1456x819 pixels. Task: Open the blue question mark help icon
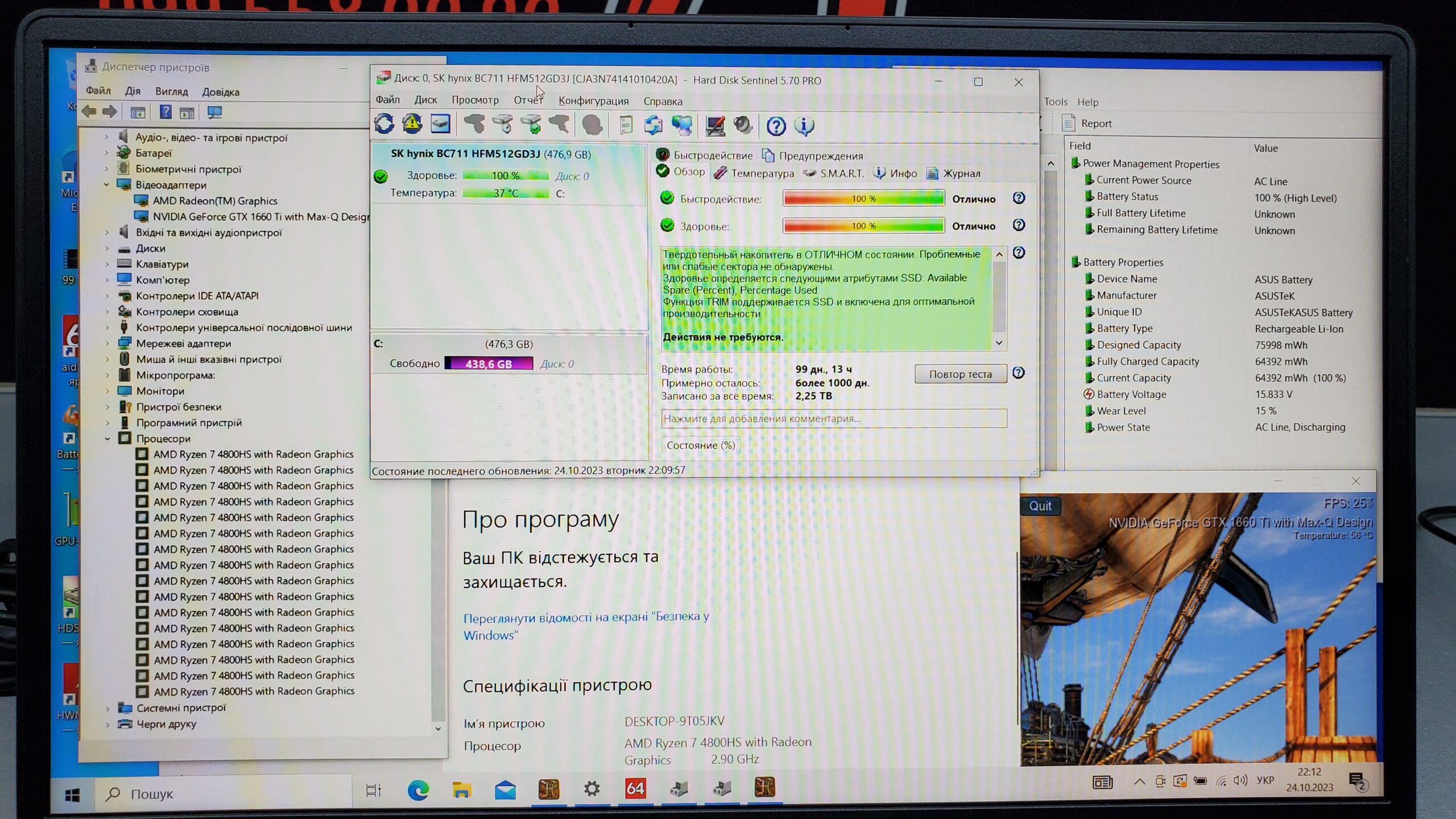pyautogui.click(x=776, y=126)
